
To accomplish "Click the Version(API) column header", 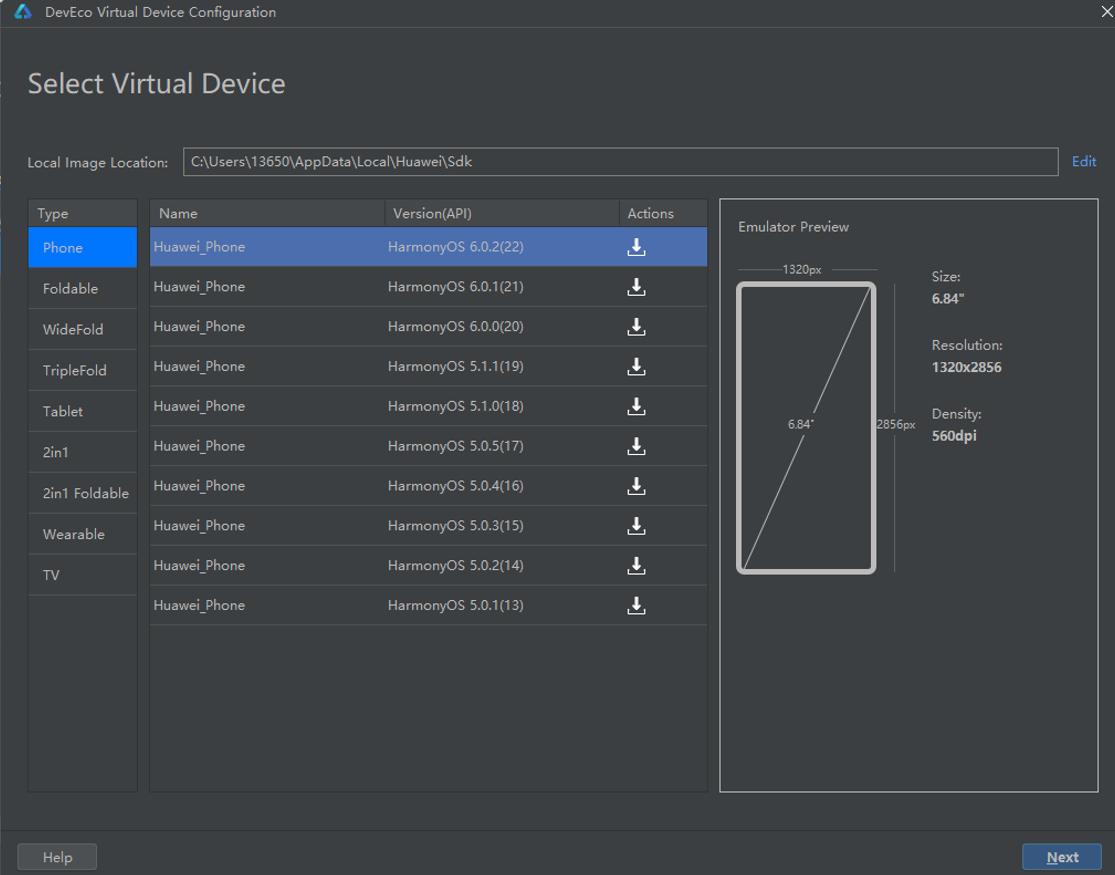I will pos(502,213).
